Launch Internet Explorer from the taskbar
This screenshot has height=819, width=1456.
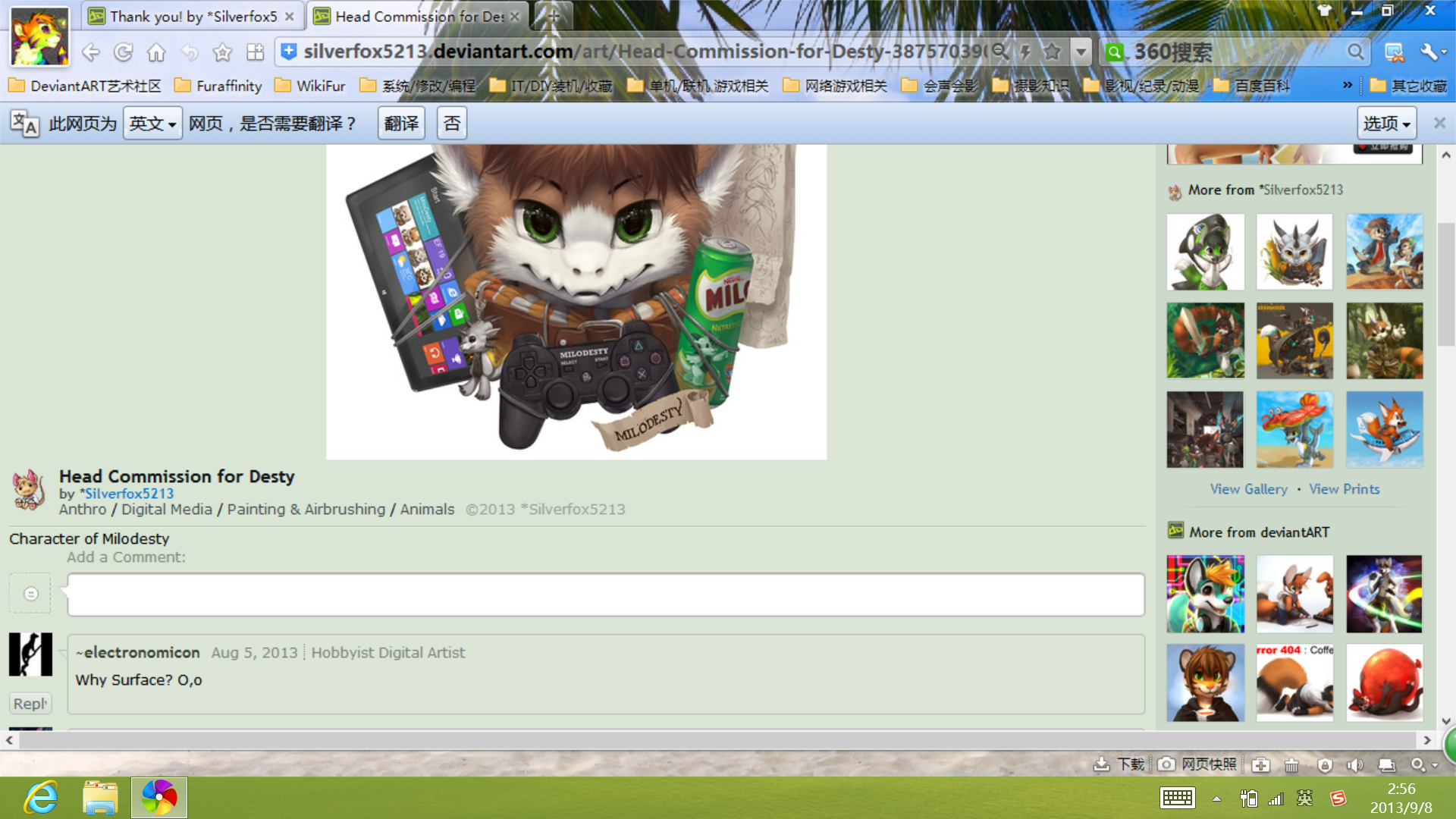pos(41,798)
